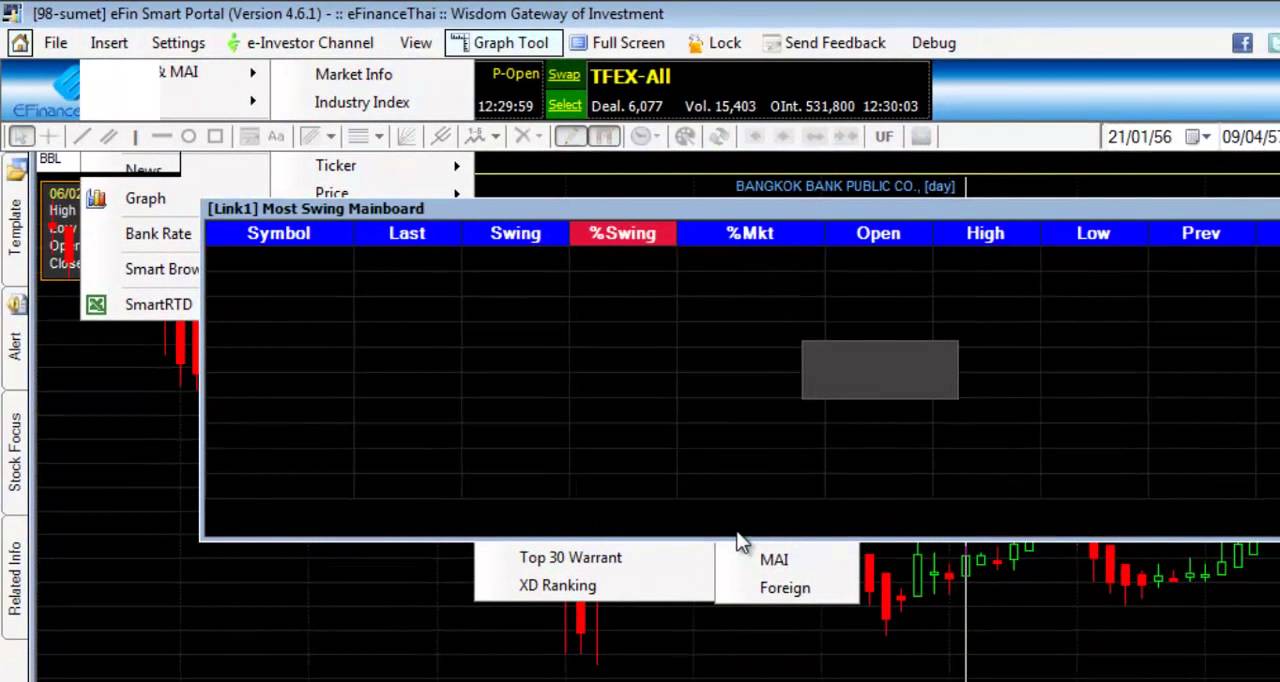This screenshot has width=1280, height=682.
Task: Click the green Select link
Action: click(564, 105)
